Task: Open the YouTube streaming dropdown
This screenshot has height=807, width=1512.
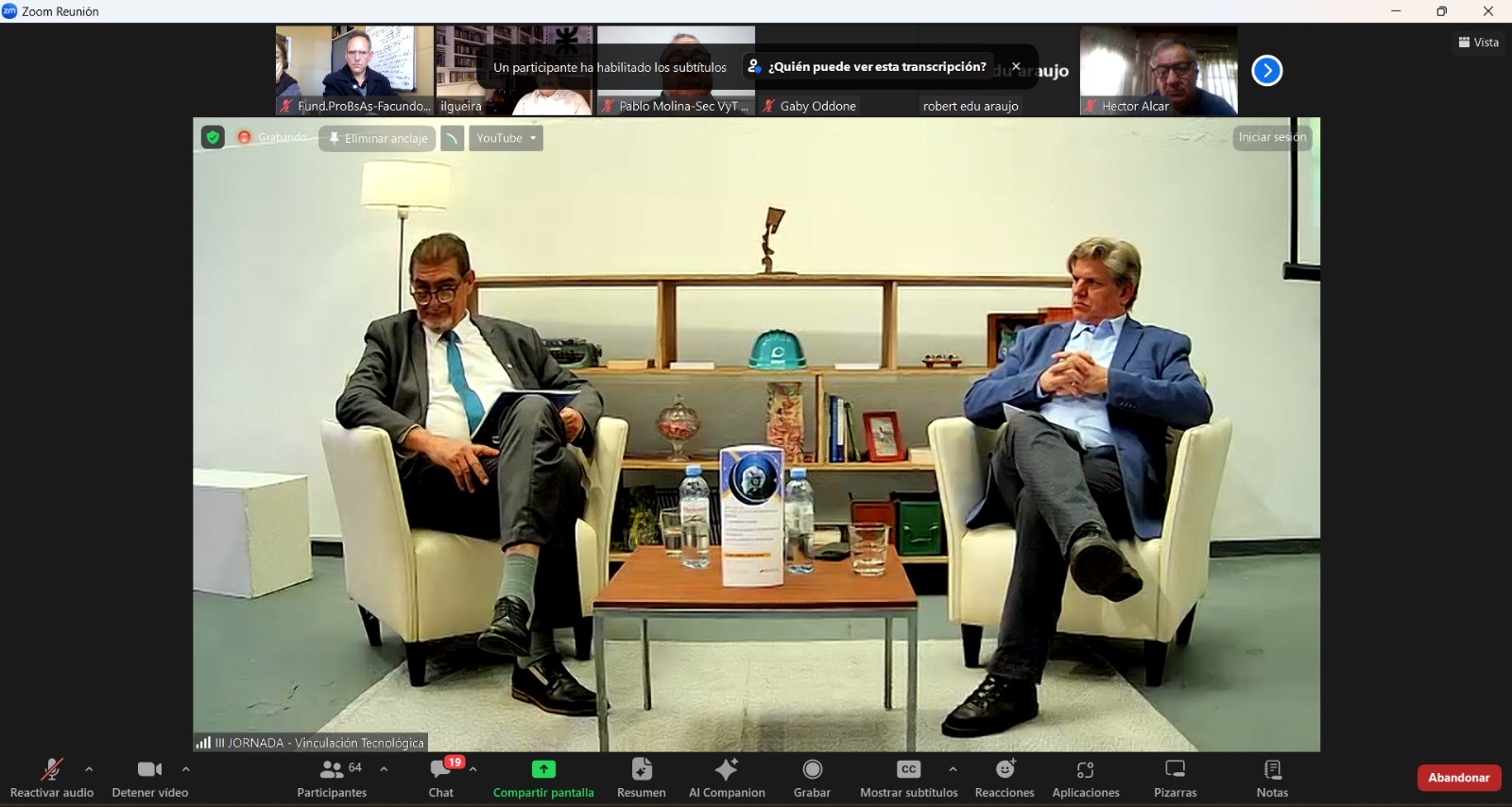Action: [x=507, y=138]
